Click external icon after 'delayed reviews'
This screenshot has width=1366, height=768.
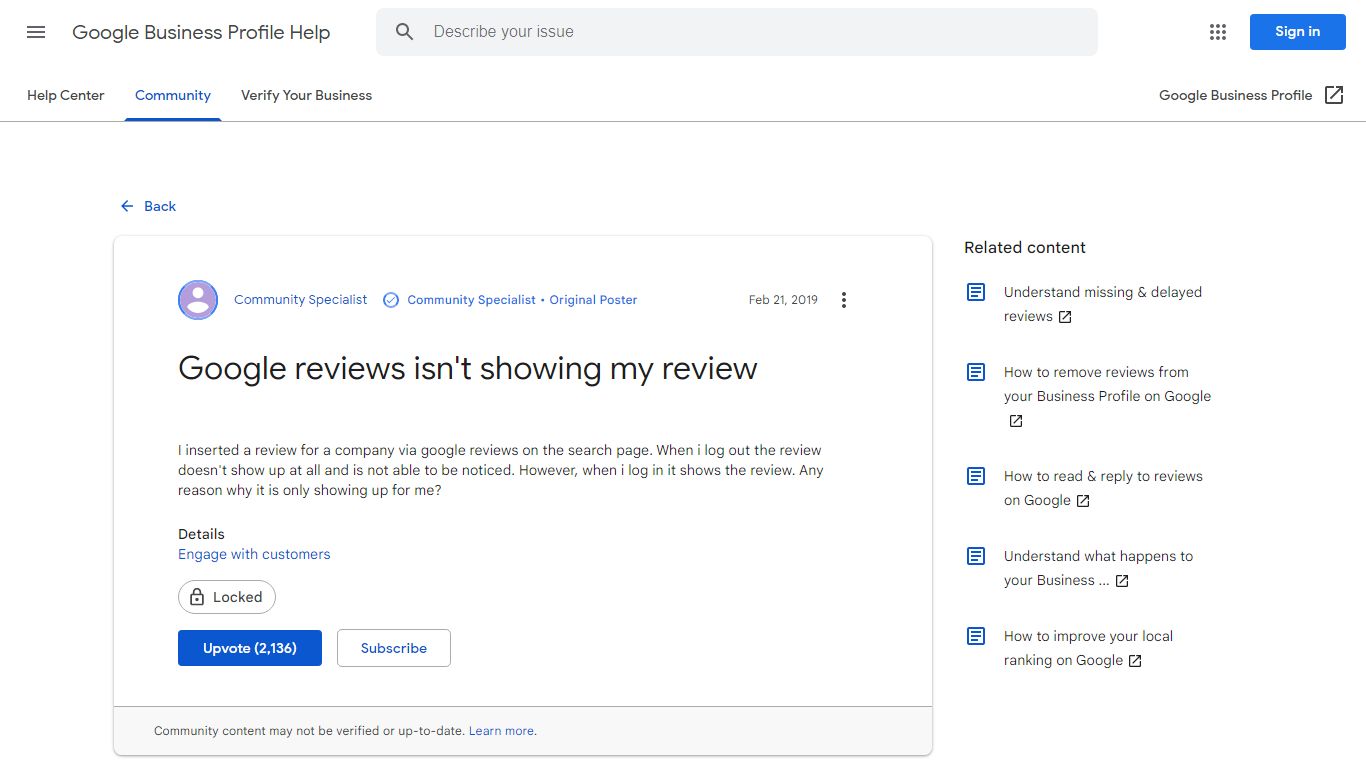(x=1065, y=317)
